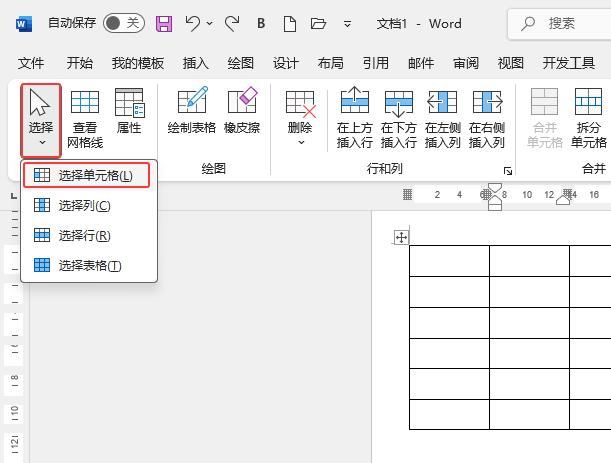This screenshot has height=463, width=611.
Task: Open the Undo history dropdown arrow
Action: (210, 24)
